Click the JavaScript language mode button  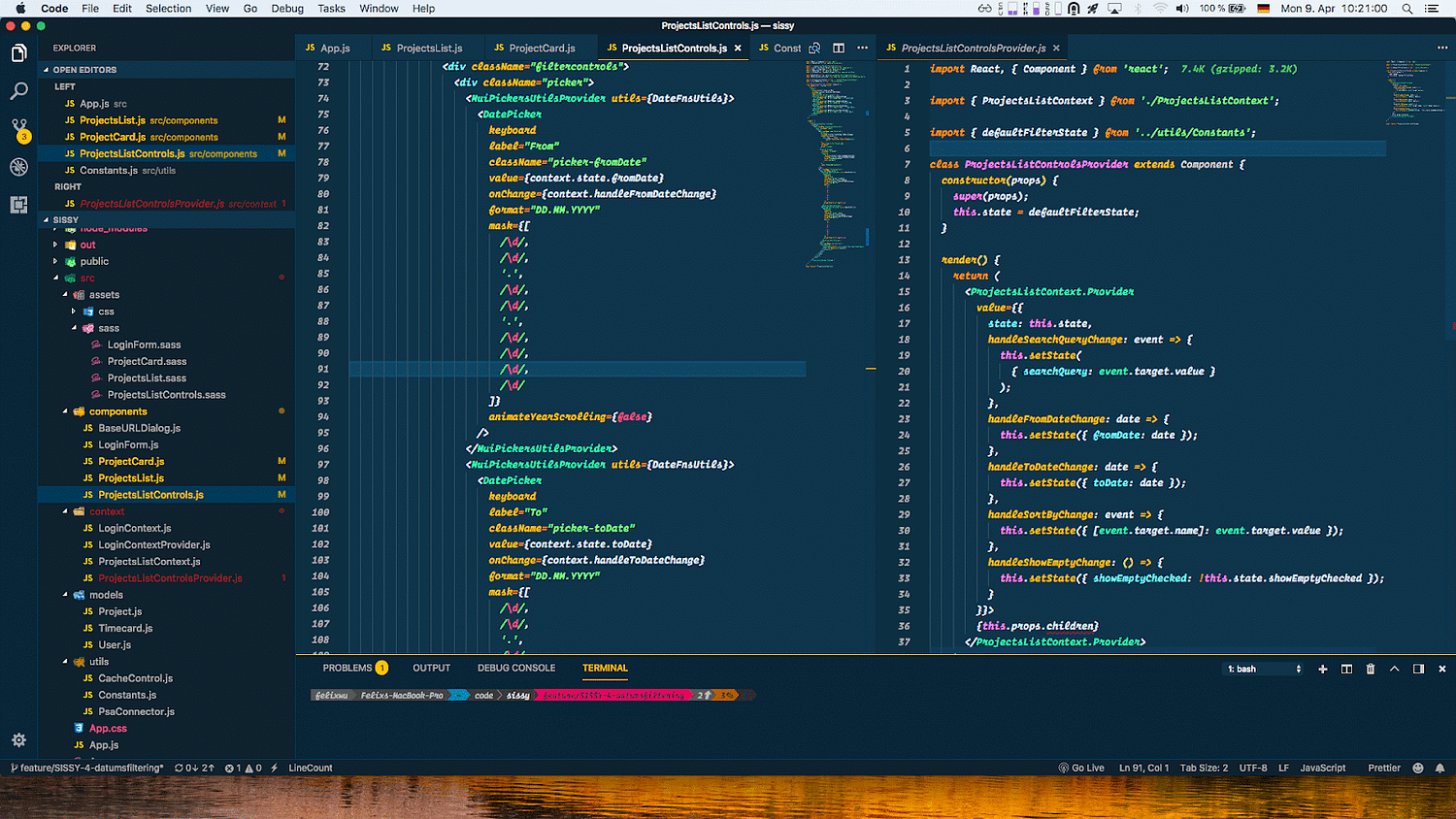click(x=1323, y=768)
